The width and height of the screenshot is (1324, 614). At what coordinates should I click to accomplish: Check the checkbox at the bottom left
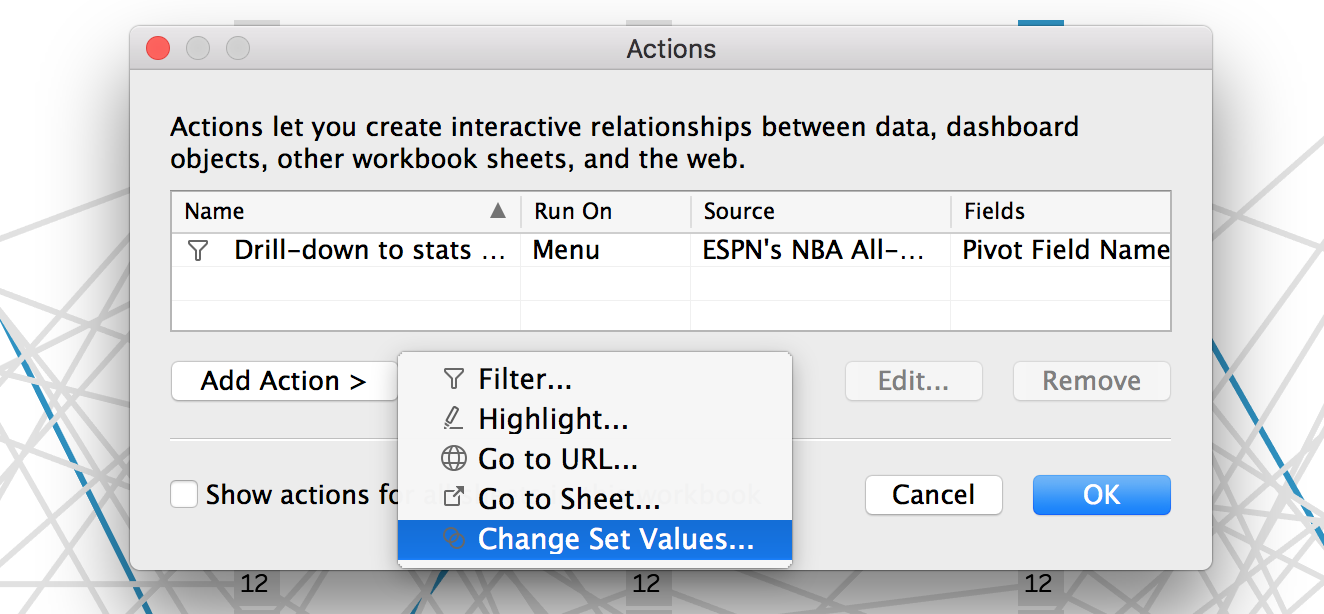(x=183, y=494)
